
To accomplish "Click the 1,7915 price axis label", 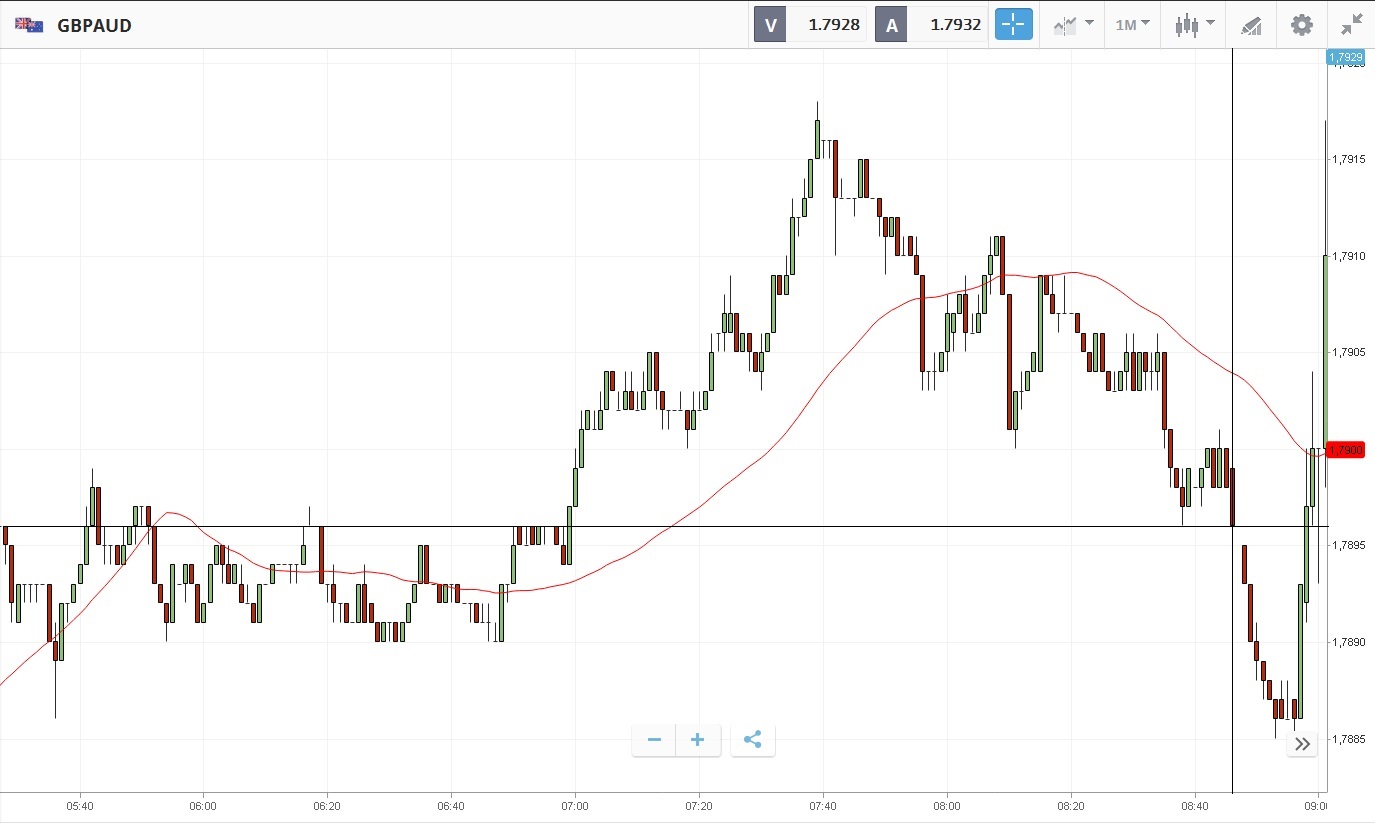I will (1347, 159).
